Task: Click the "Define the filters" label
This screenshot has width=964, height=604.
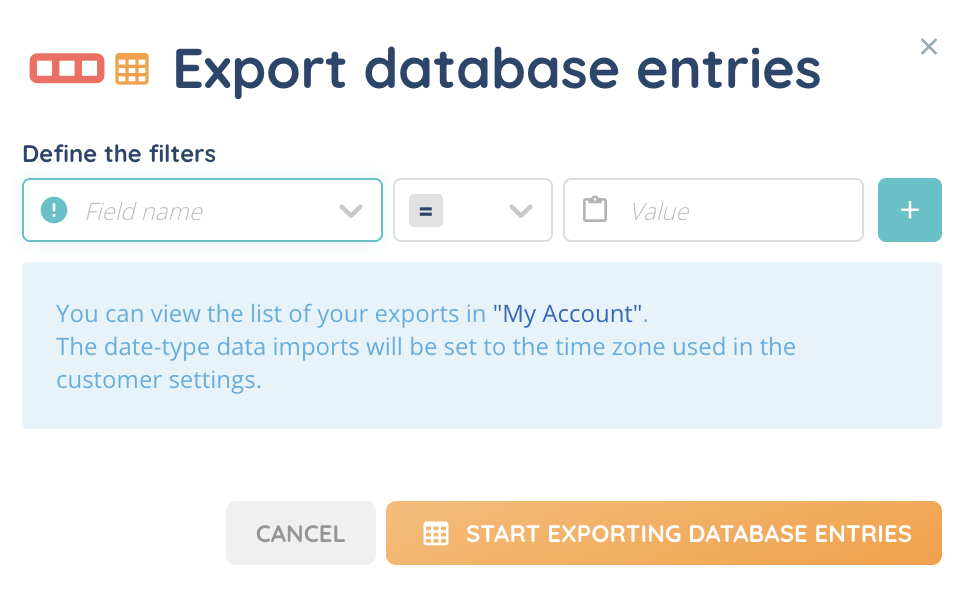Action: click(x=119, y=154)
